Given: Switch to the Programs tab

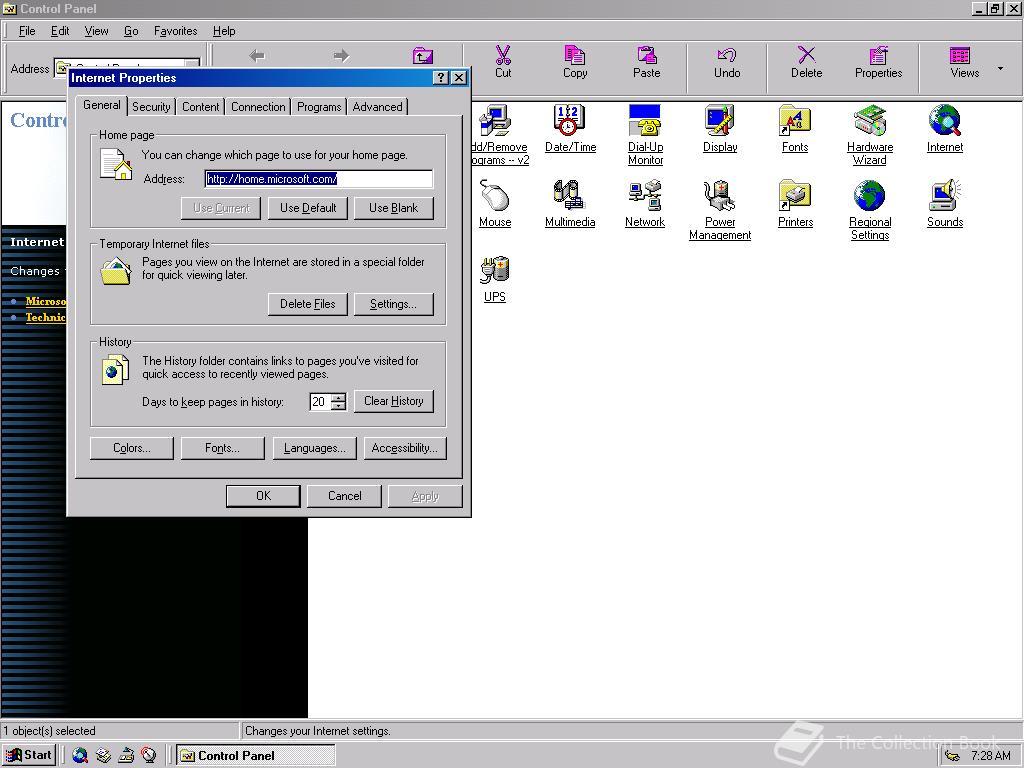Looking at the screenshot, I should [x=319, y=106].
